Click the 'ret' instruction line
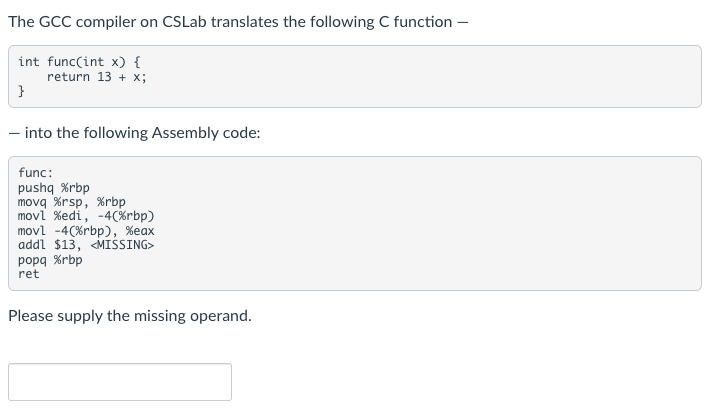This screenshot has height=412, width=704. click(29, 273)
